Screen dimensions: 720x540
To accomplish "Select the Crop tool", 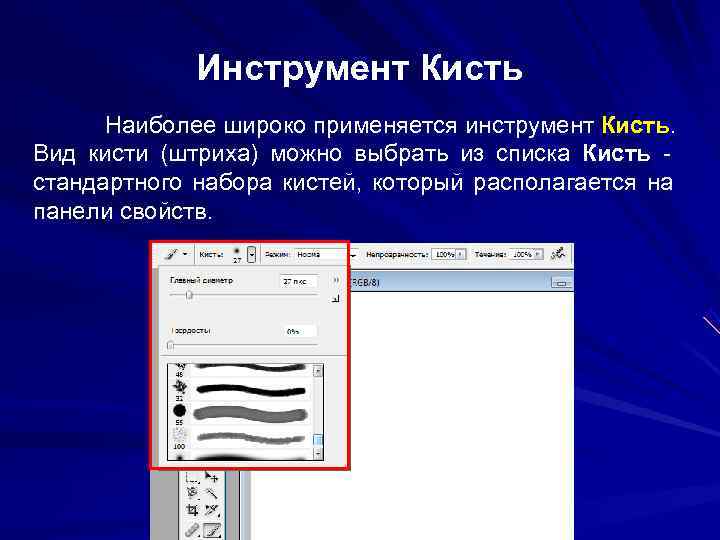I will point(193,510).
